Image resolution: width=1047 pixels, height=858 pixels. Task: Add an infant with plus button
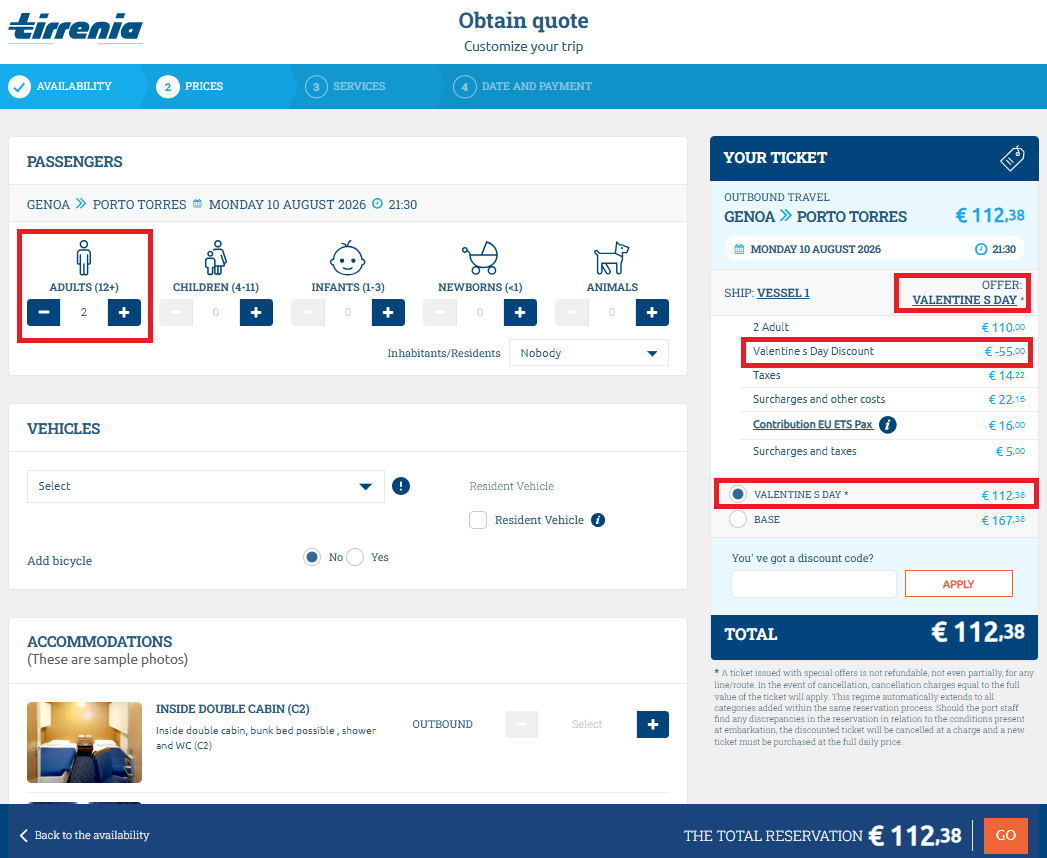388,313
